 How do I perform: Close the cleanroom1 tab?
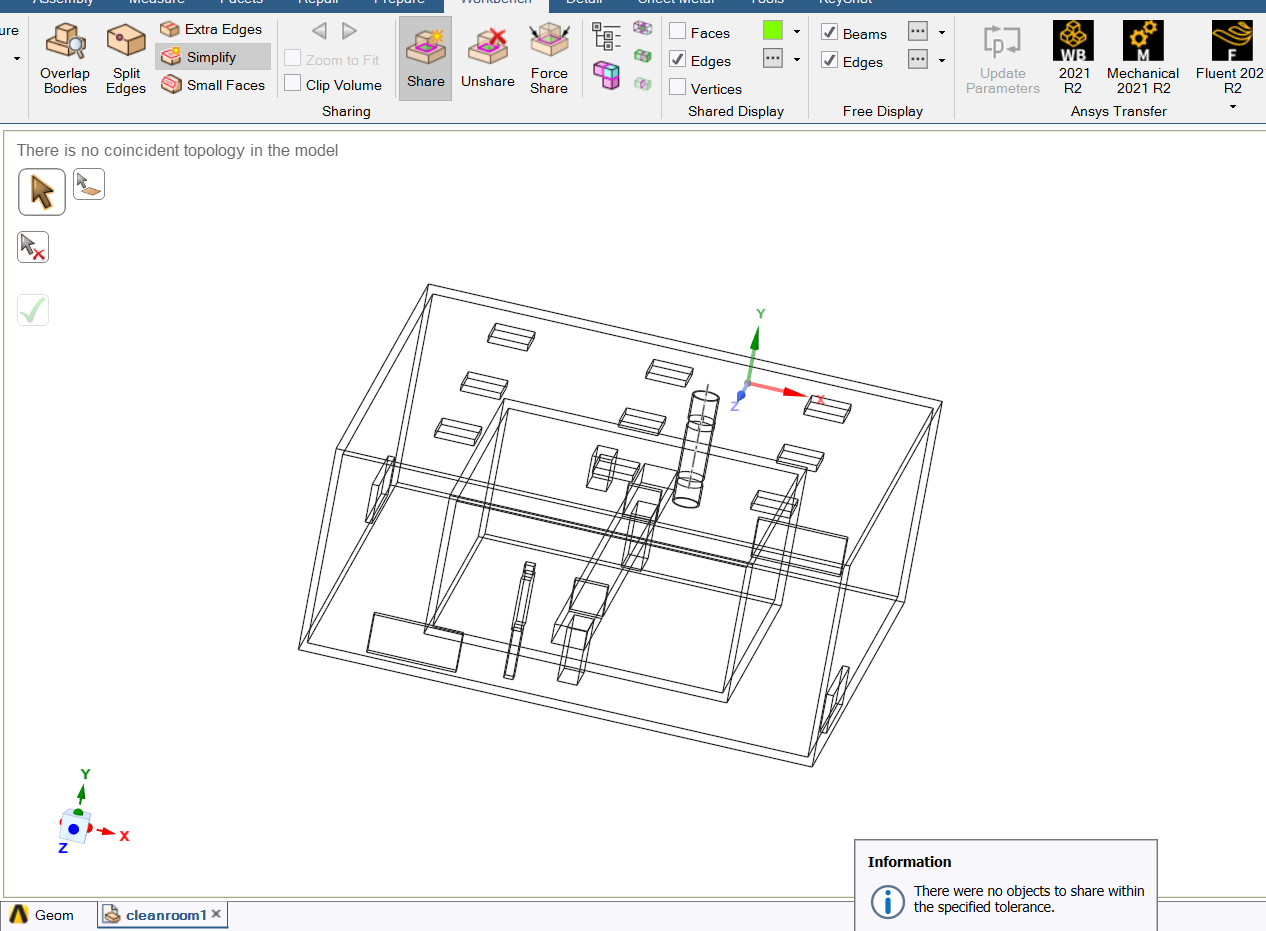(x=216, y=914)
